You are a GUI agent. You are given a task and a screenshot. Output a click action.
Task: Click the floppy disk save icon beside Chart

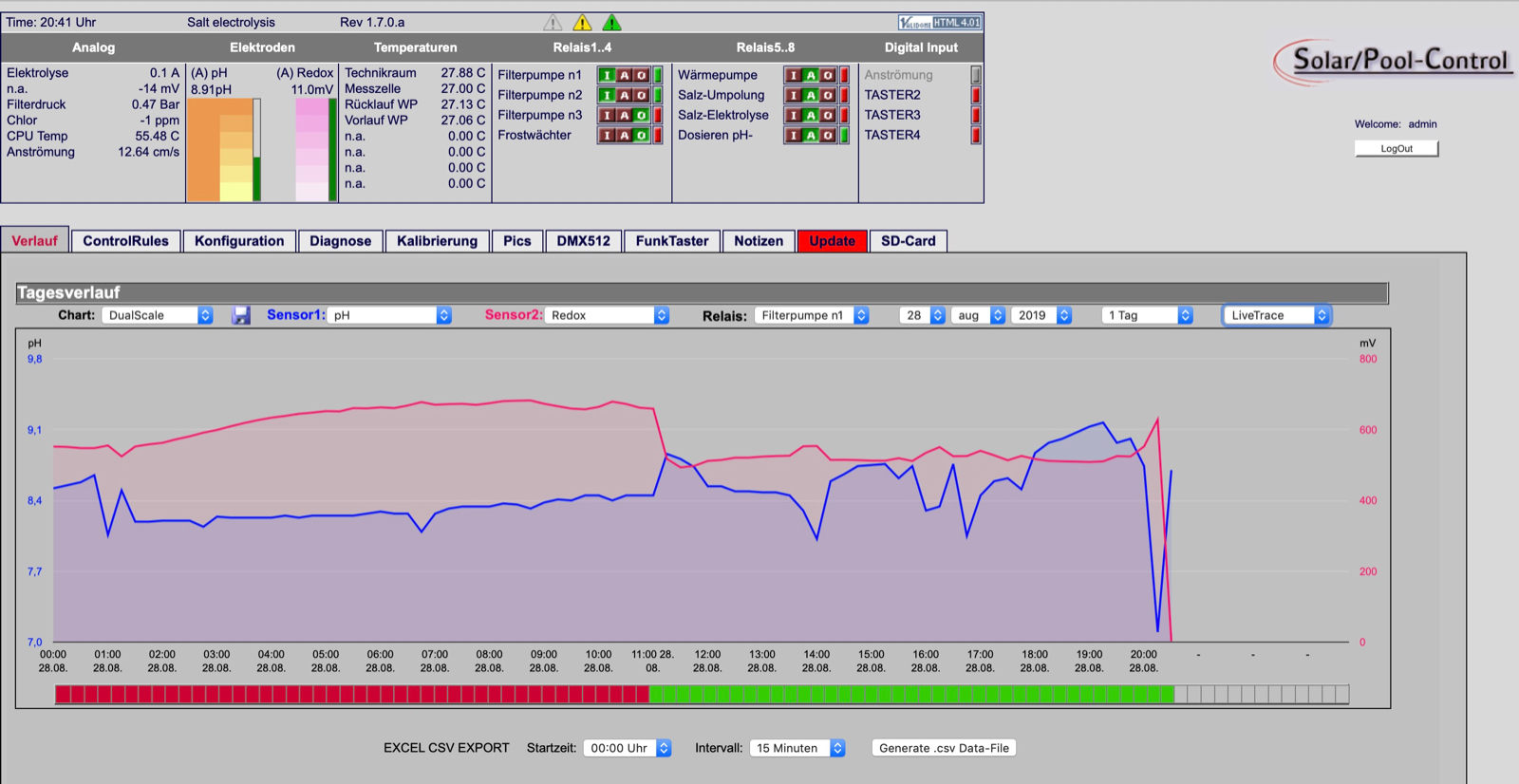coord(241,315)
